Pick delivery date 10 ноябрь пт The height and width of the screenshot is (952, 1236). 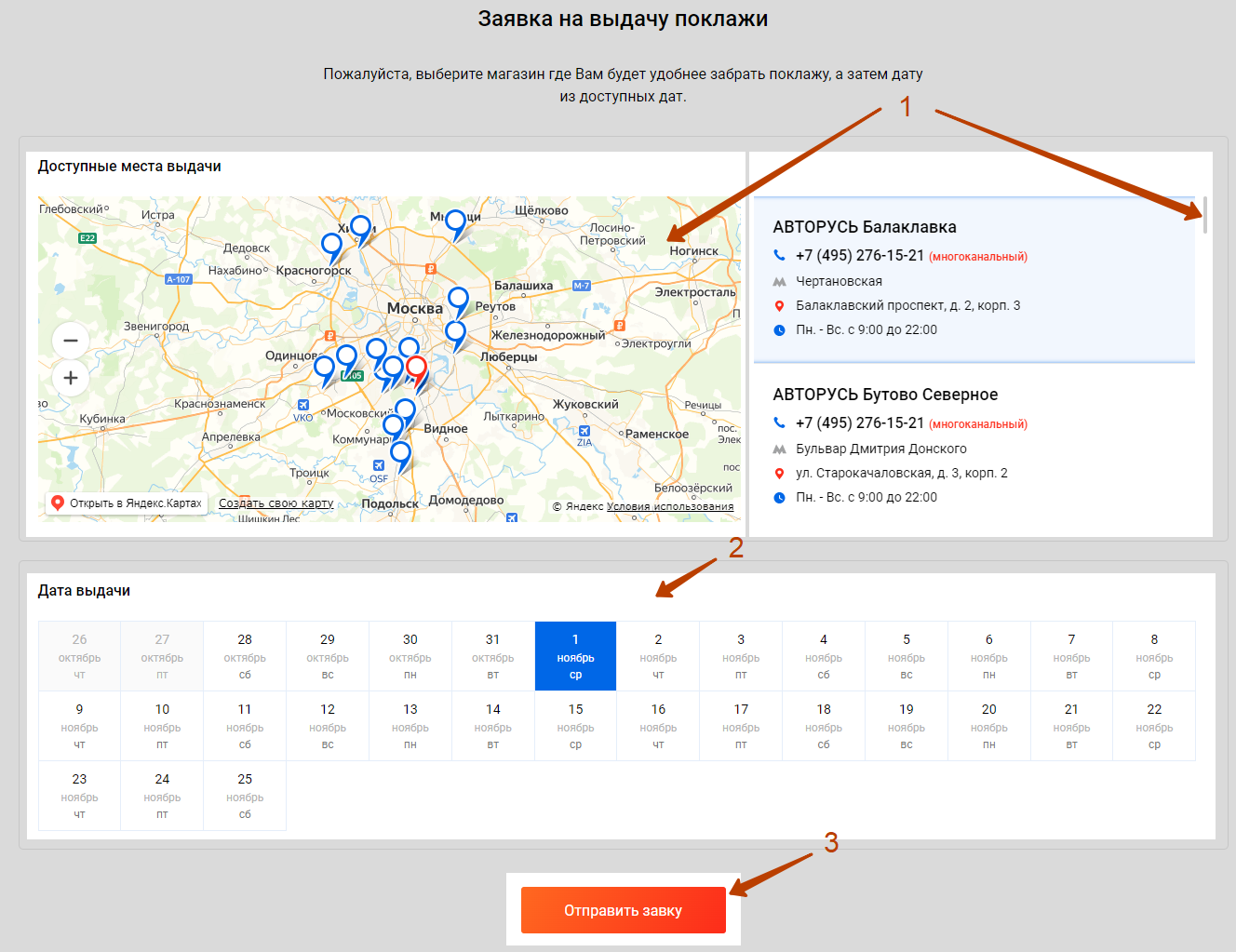coord(162,726)
